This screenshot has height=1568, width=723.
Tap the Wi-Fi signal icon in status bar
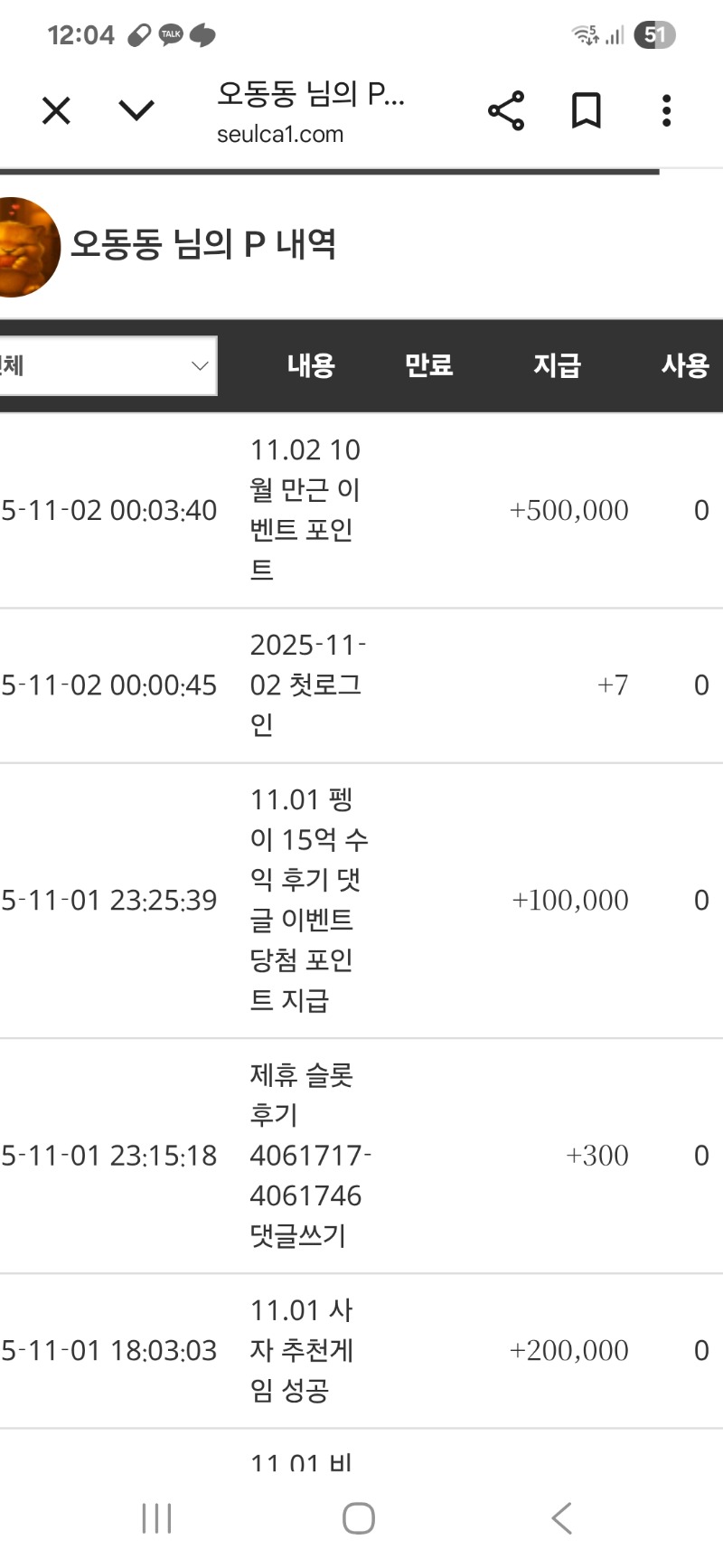click(x=584, y=34)
